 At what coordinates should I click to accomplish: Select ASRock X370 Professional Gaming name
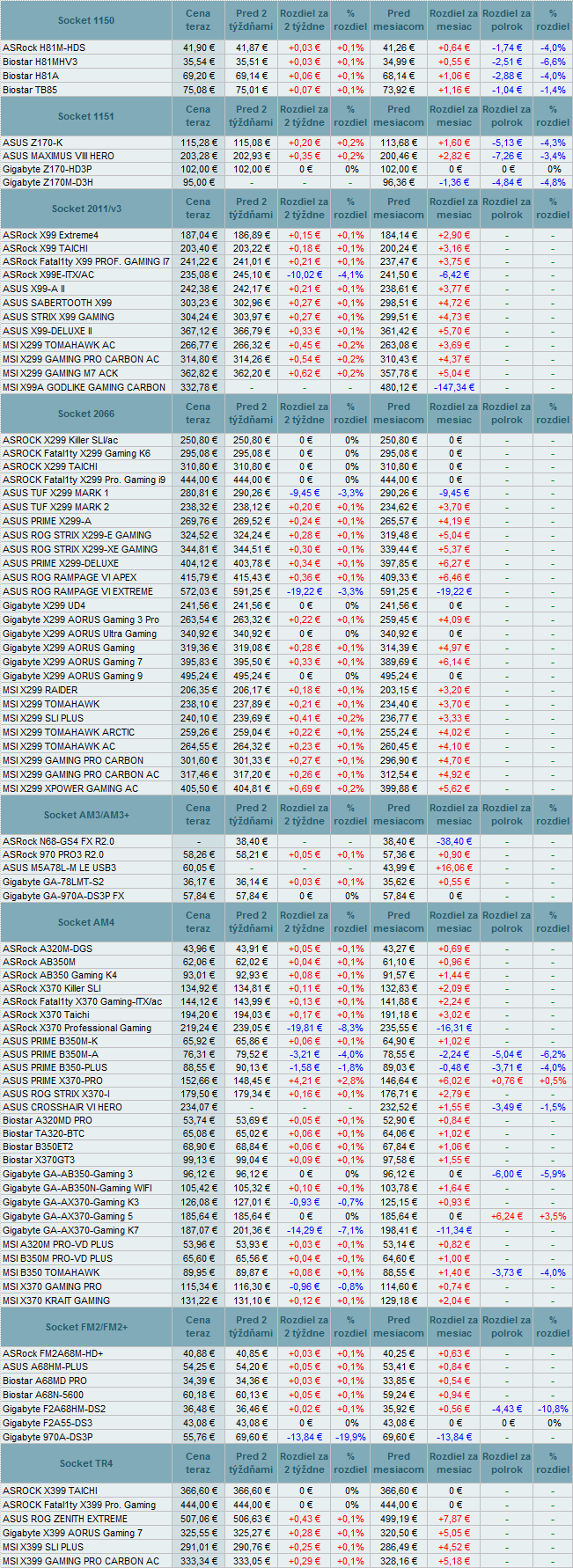[x=77, y=1028]
